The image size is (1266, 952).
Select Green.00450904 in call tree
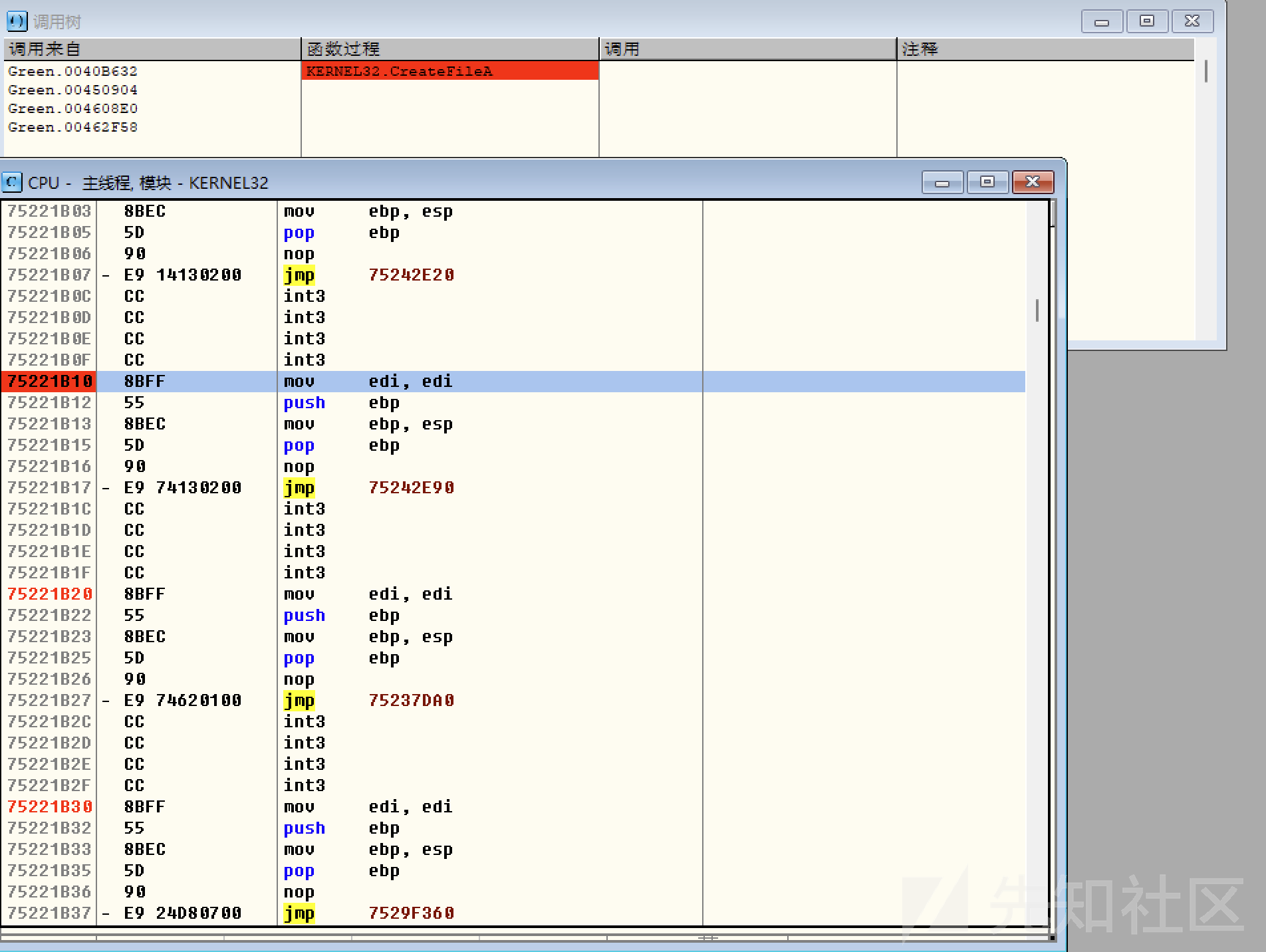click(x=72, y=90)
